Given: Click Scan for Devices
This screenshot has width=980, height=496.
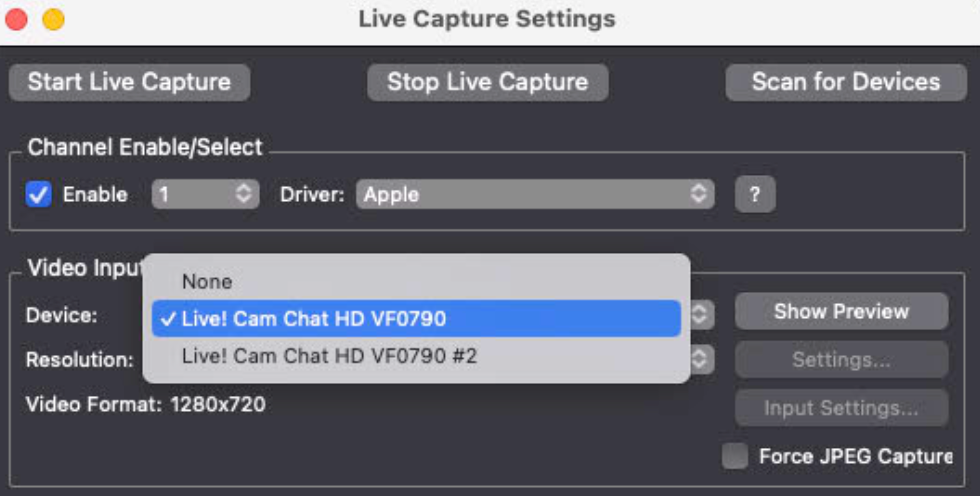Looking at the screenshot, I should [x=846, y=82].
